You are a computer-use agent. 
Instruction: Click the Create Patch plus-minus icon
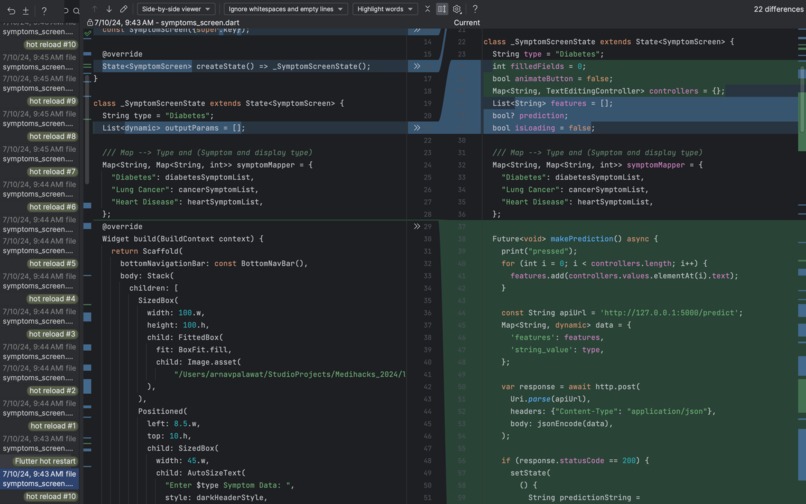point(25,10)
